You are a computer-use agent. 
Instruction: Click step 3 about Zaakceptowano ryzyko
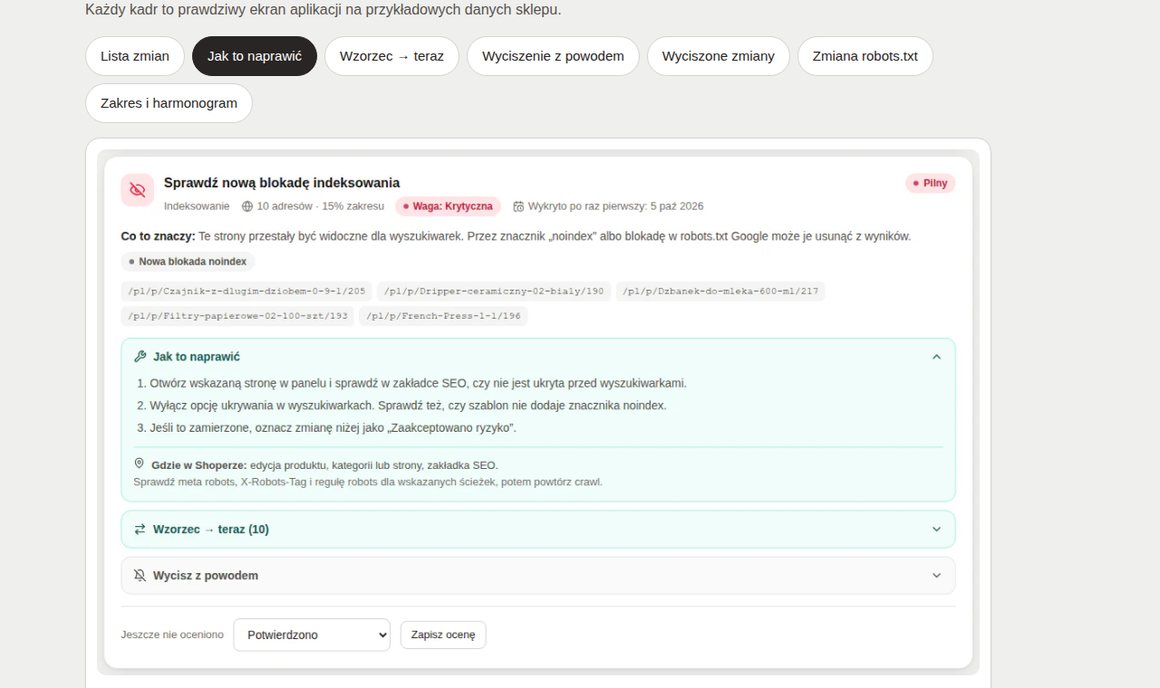333,428
